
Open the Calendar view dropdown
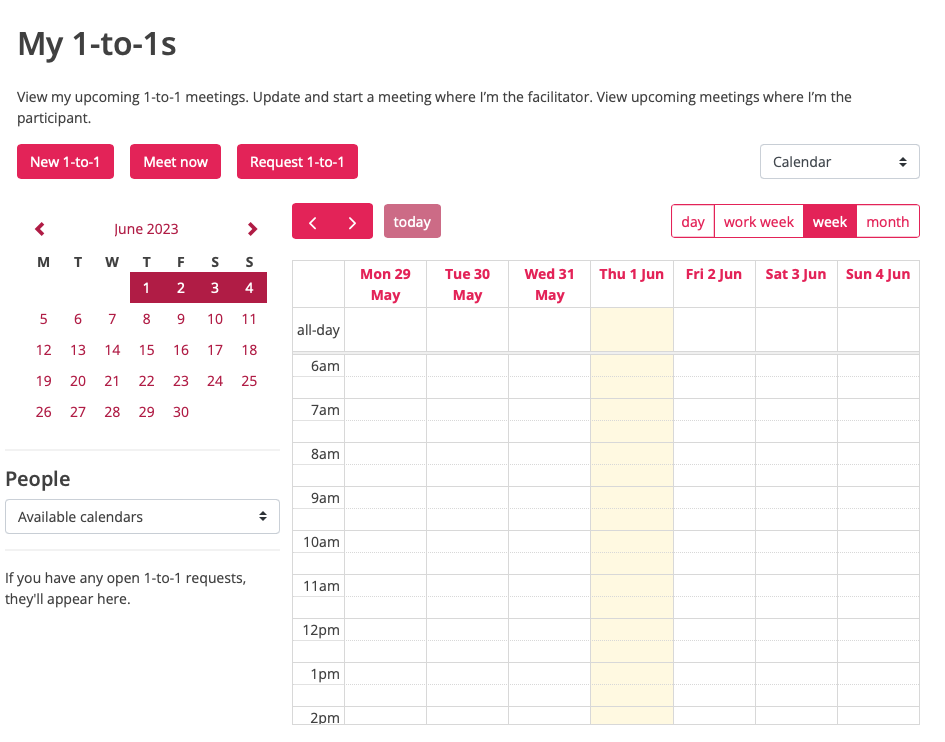[x=839, y=162]
